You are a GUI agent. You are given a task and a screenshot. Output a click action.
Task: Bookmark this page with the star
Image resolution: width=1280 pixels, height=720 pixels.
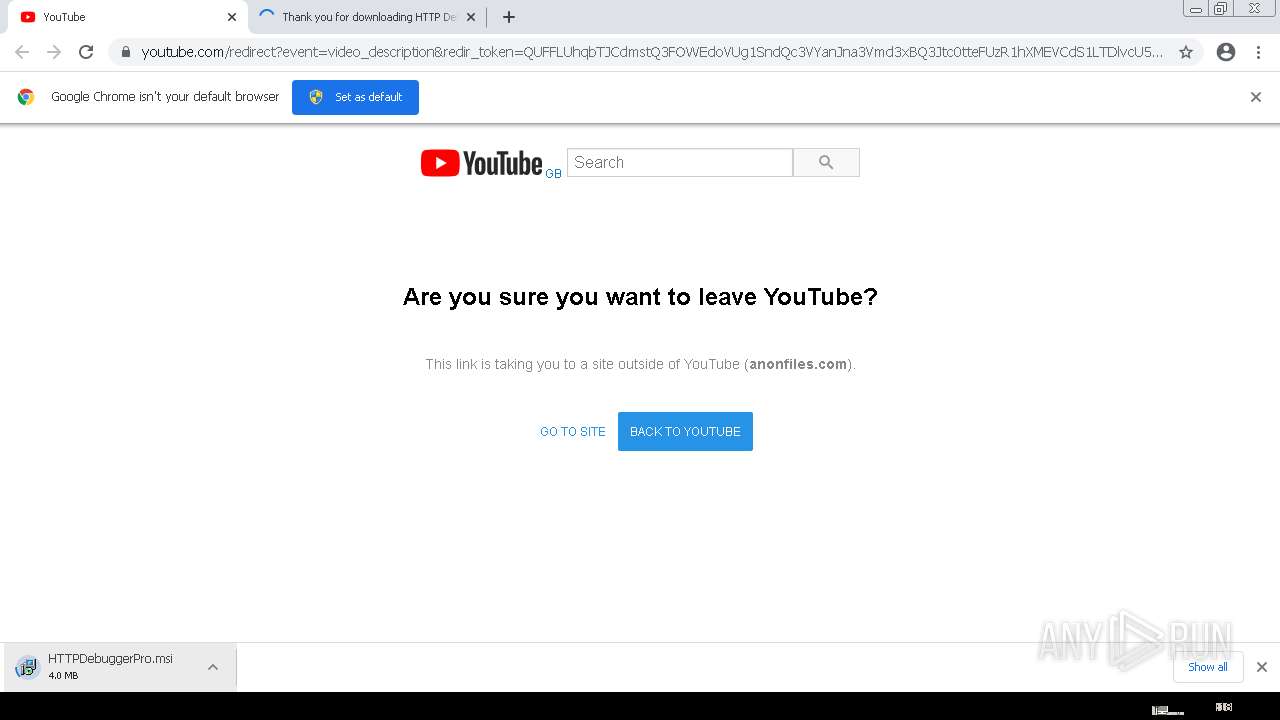pyautogui.click(x=1186, y=52)
